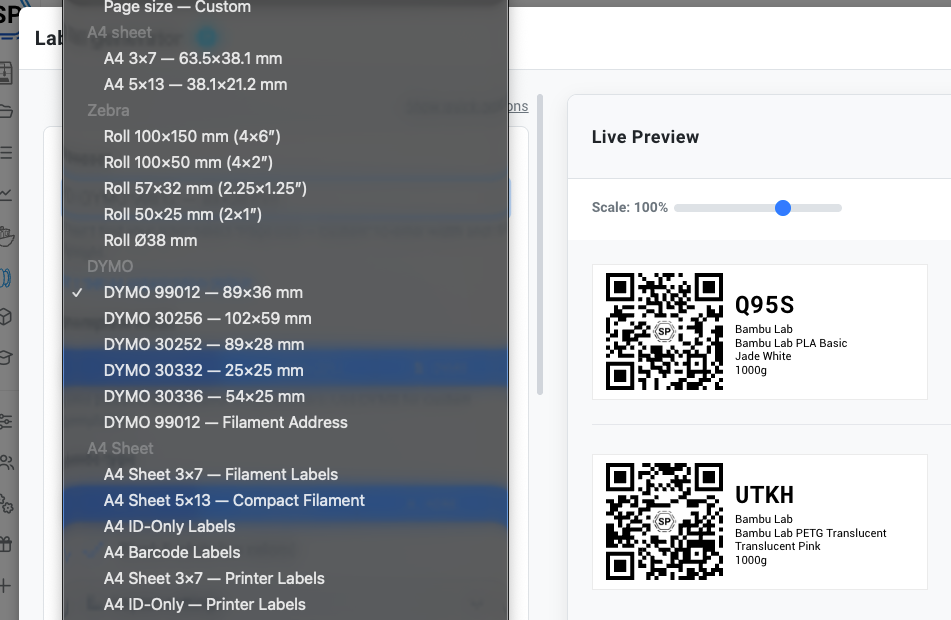Pick Roll 100×150 mm (4×6″)

coord(285,136)
